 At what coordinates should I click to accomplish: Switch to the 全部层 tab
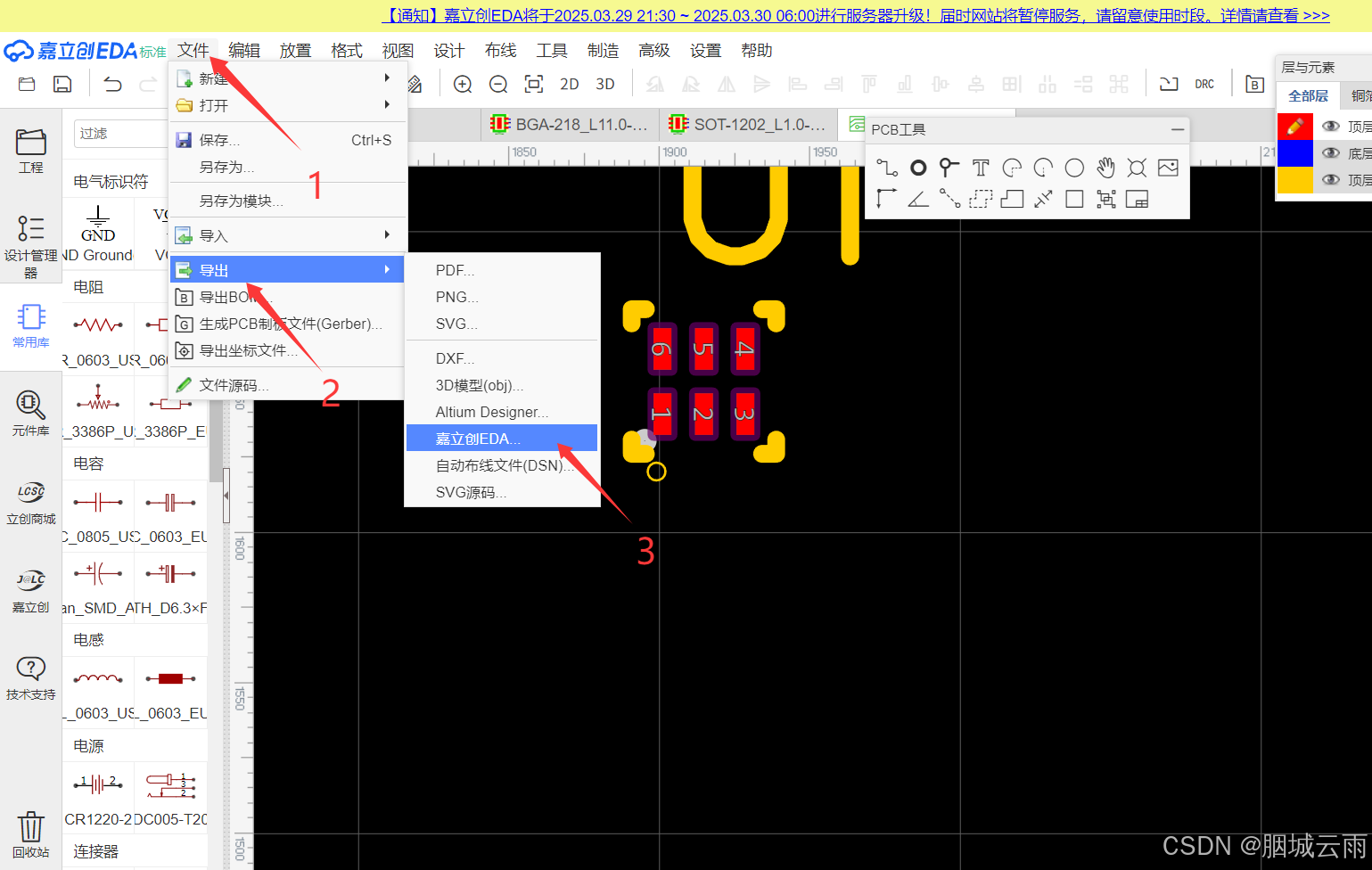1308,95
